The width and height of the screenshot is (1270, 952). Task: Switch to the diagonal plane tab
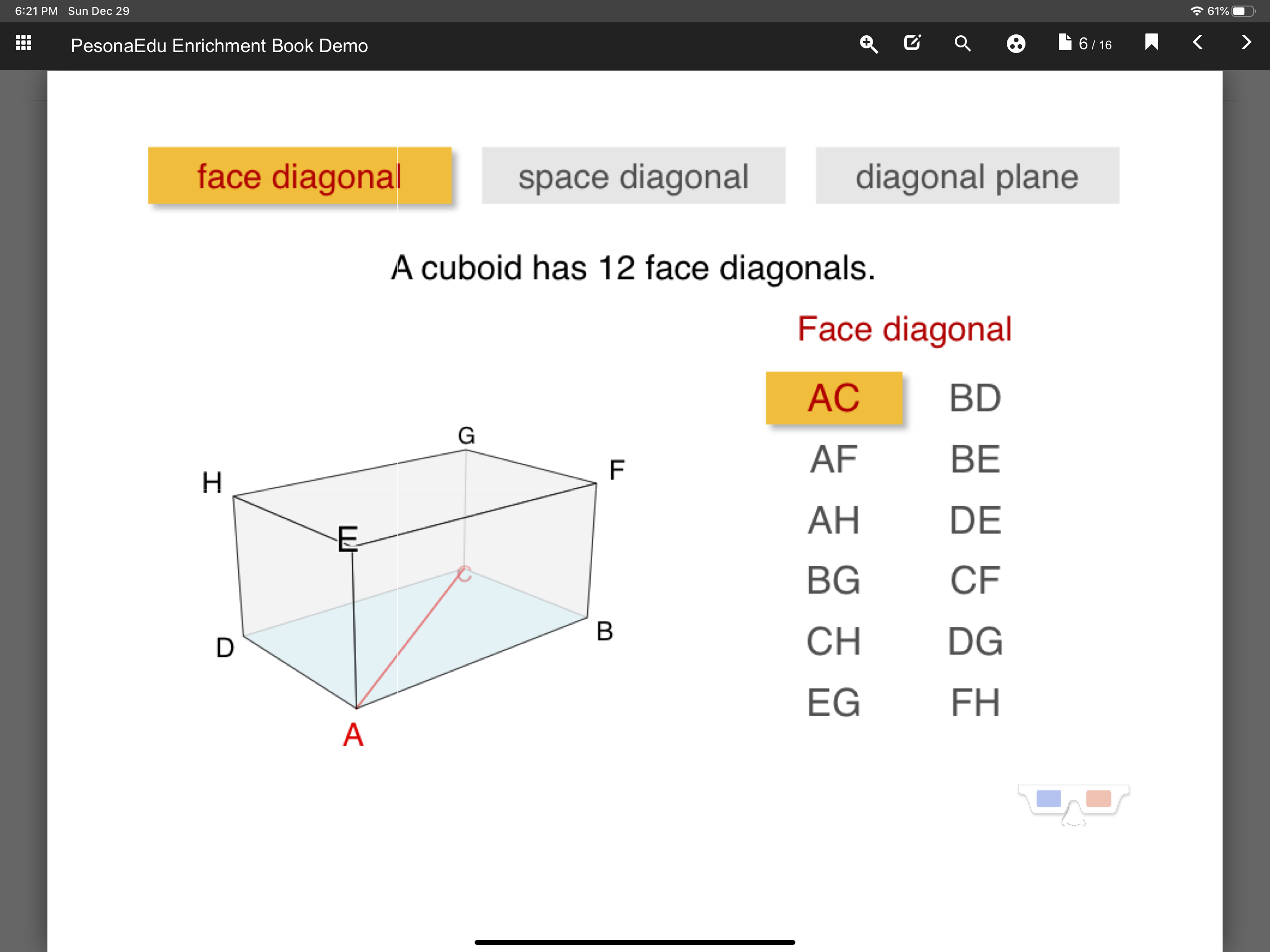(x=967, y=176)
